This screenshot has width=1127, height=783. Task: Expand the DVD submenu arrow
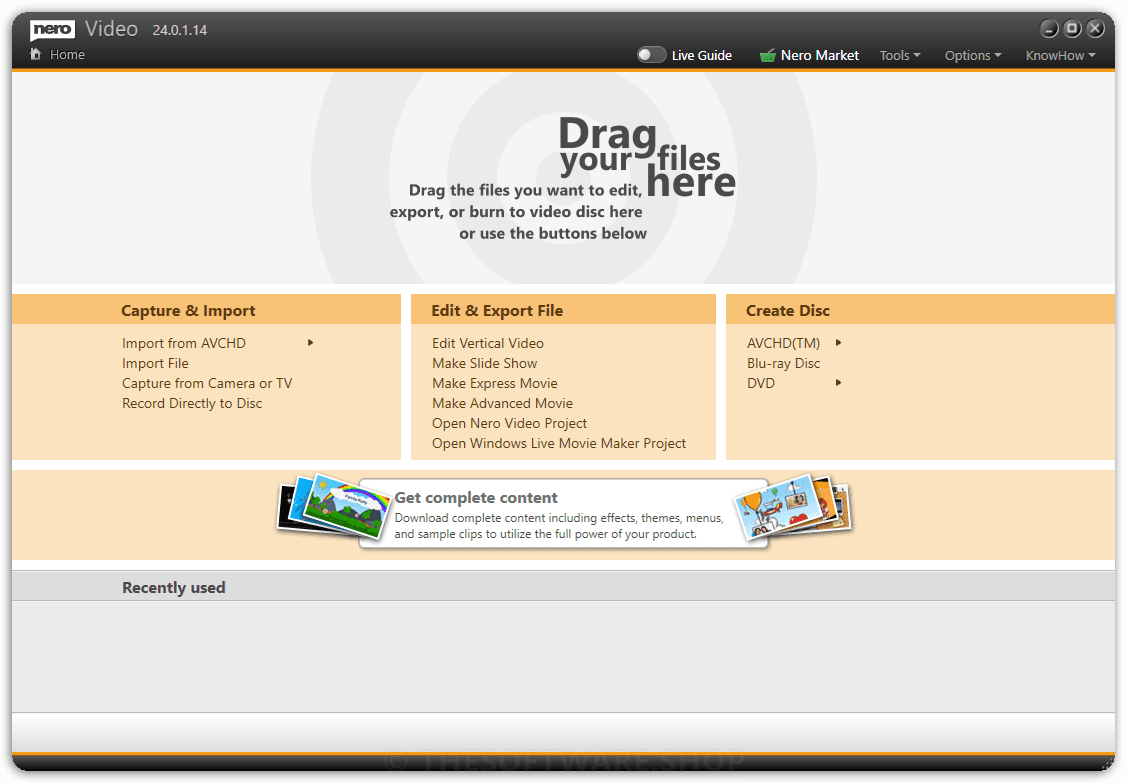tap(838, 383)
